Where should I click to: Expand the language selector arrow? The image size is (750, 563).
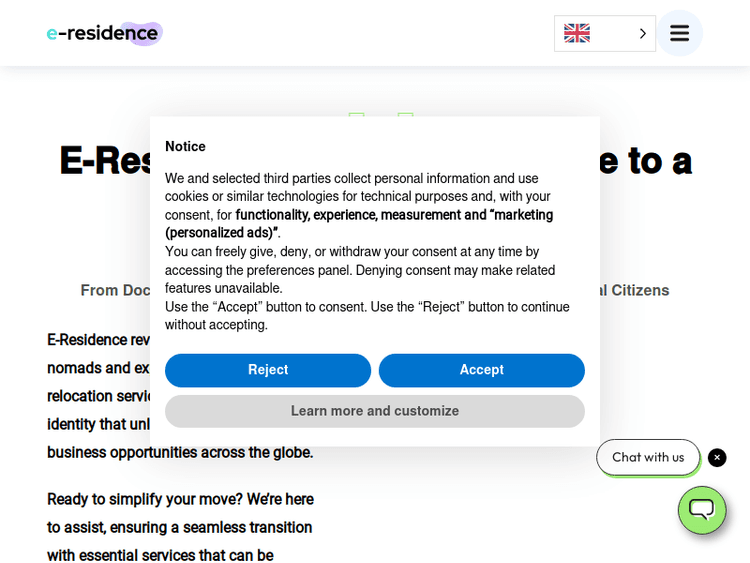click(x=642, y=33)
